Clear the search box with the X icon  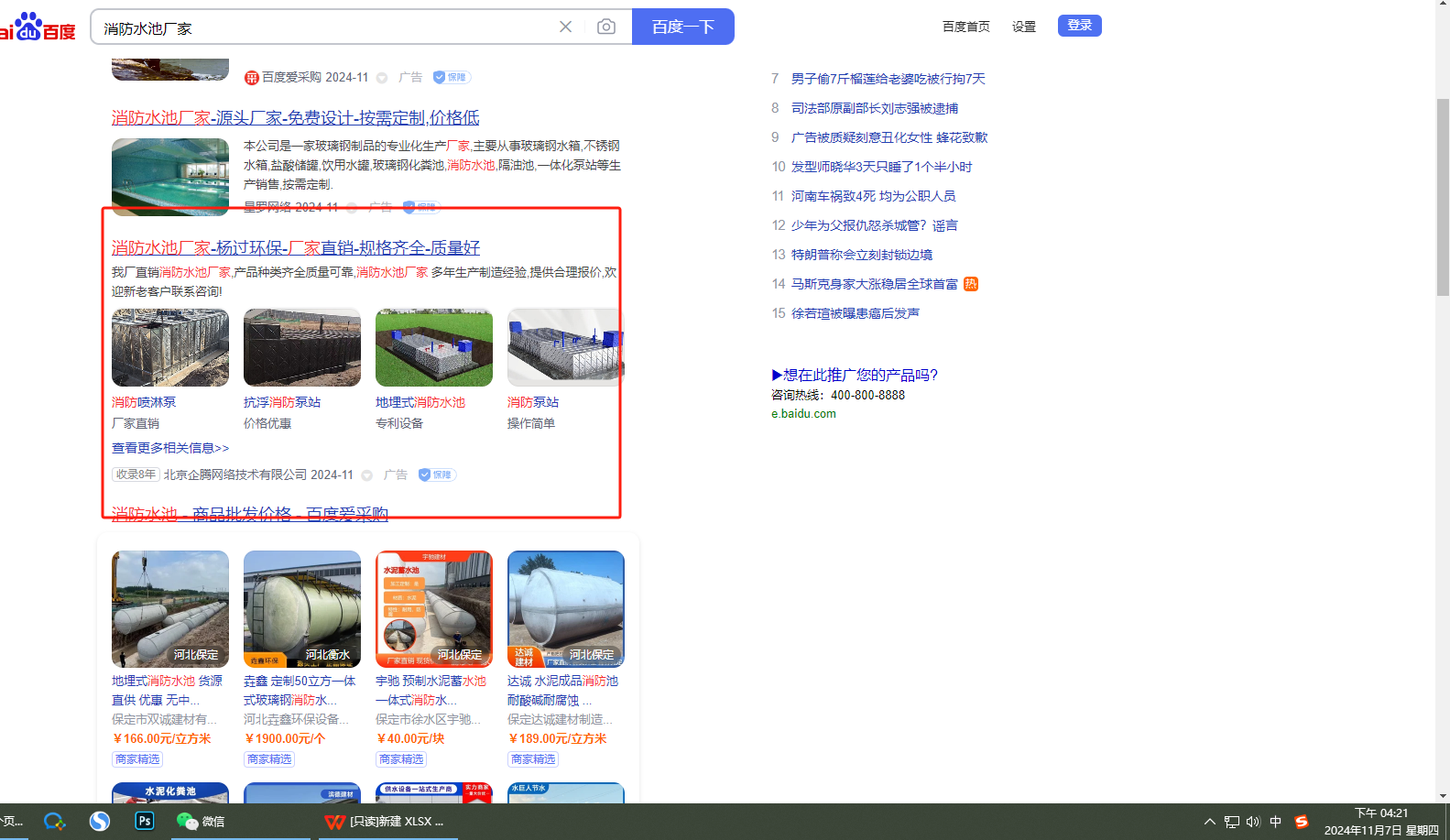pos(566,27)
